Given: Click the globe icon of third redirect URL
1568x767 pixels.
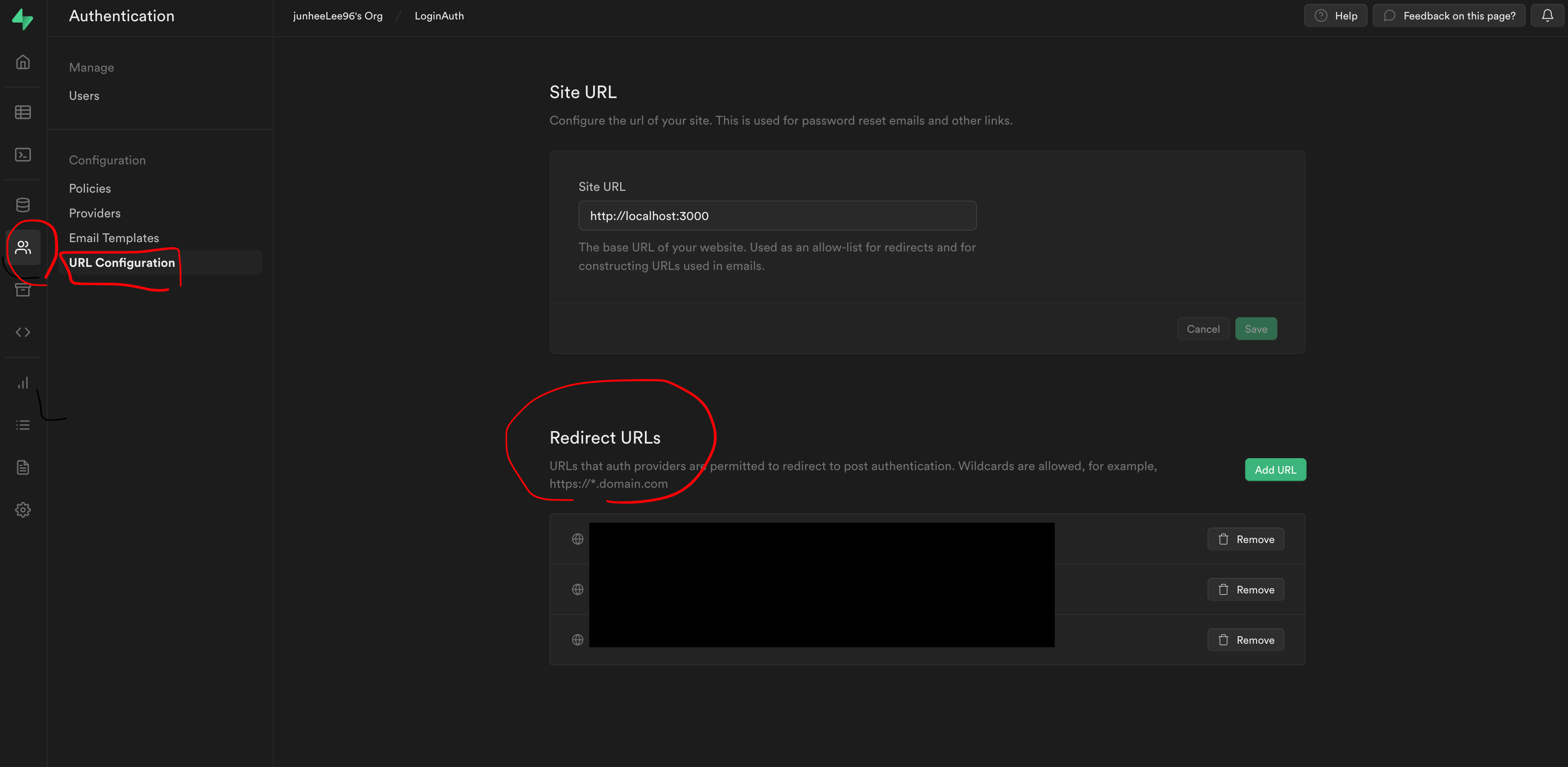Looking at the screenshot, I should 578,640.
